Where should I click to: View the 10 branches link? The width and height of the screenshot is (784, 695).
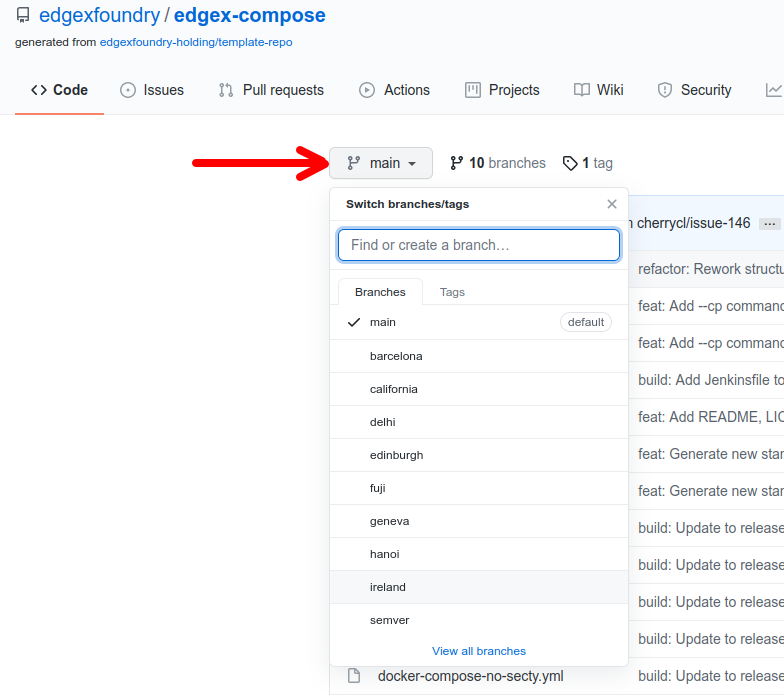[x=498, y=163]
